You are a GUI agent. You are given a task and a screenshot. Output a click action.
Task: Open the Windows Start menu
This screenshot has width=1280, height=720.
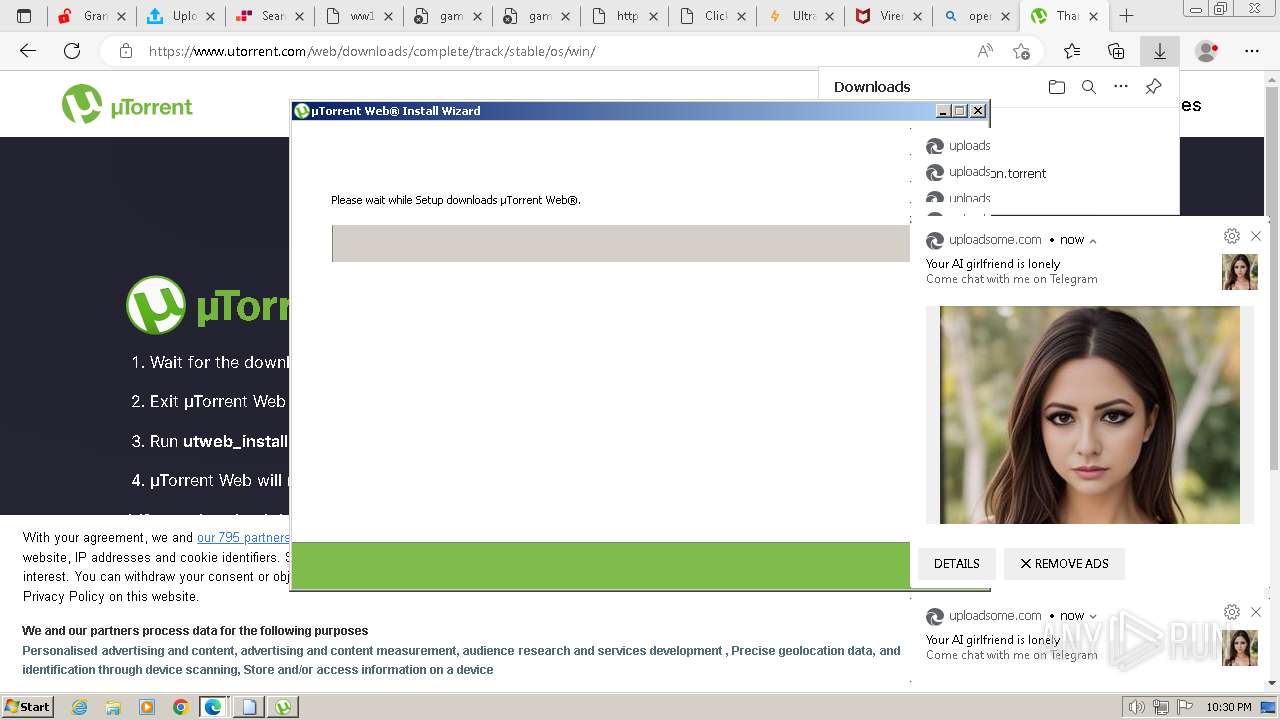(28, 707)
